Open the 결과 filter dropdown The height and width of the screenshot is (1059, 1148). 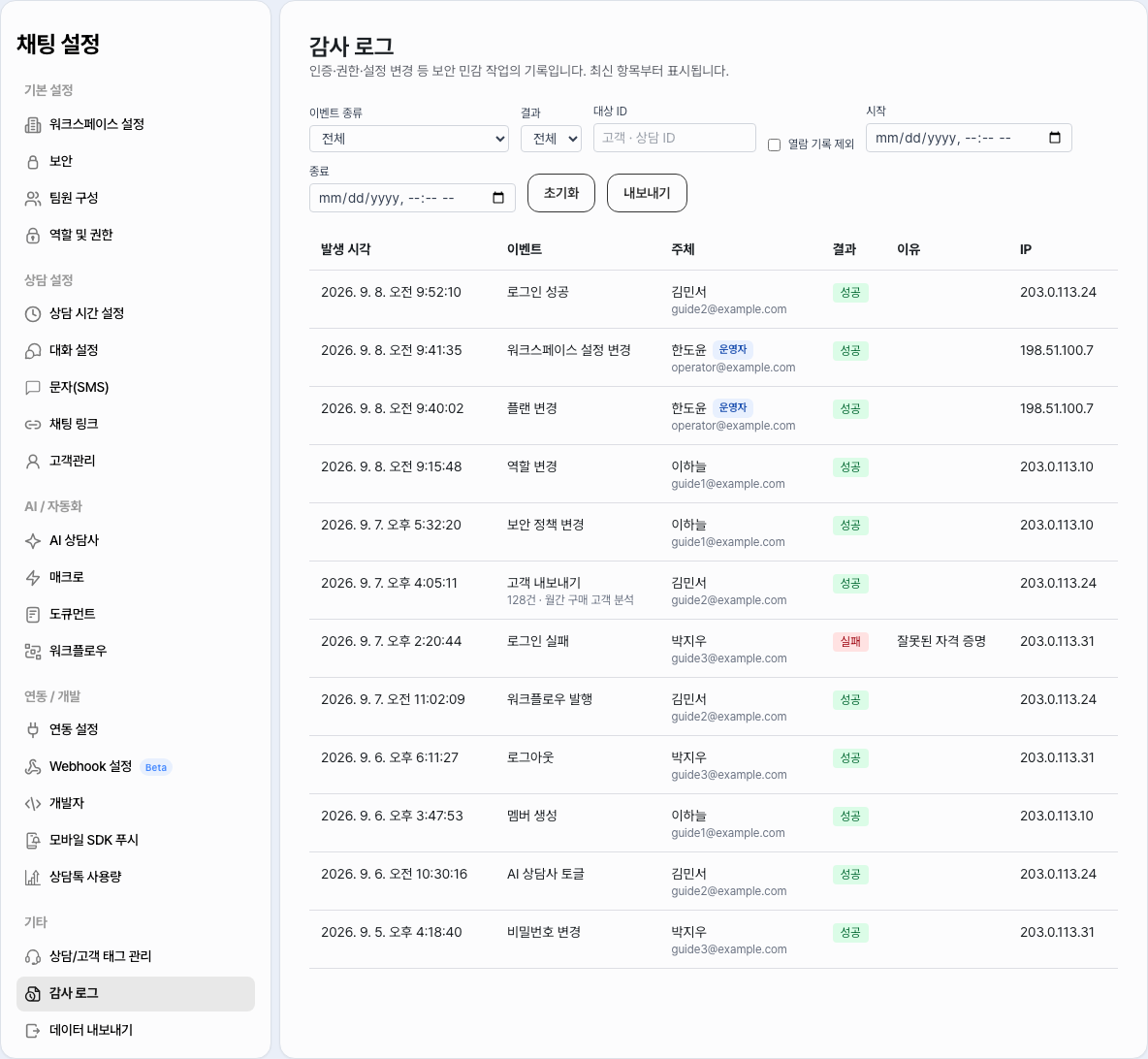552,139
